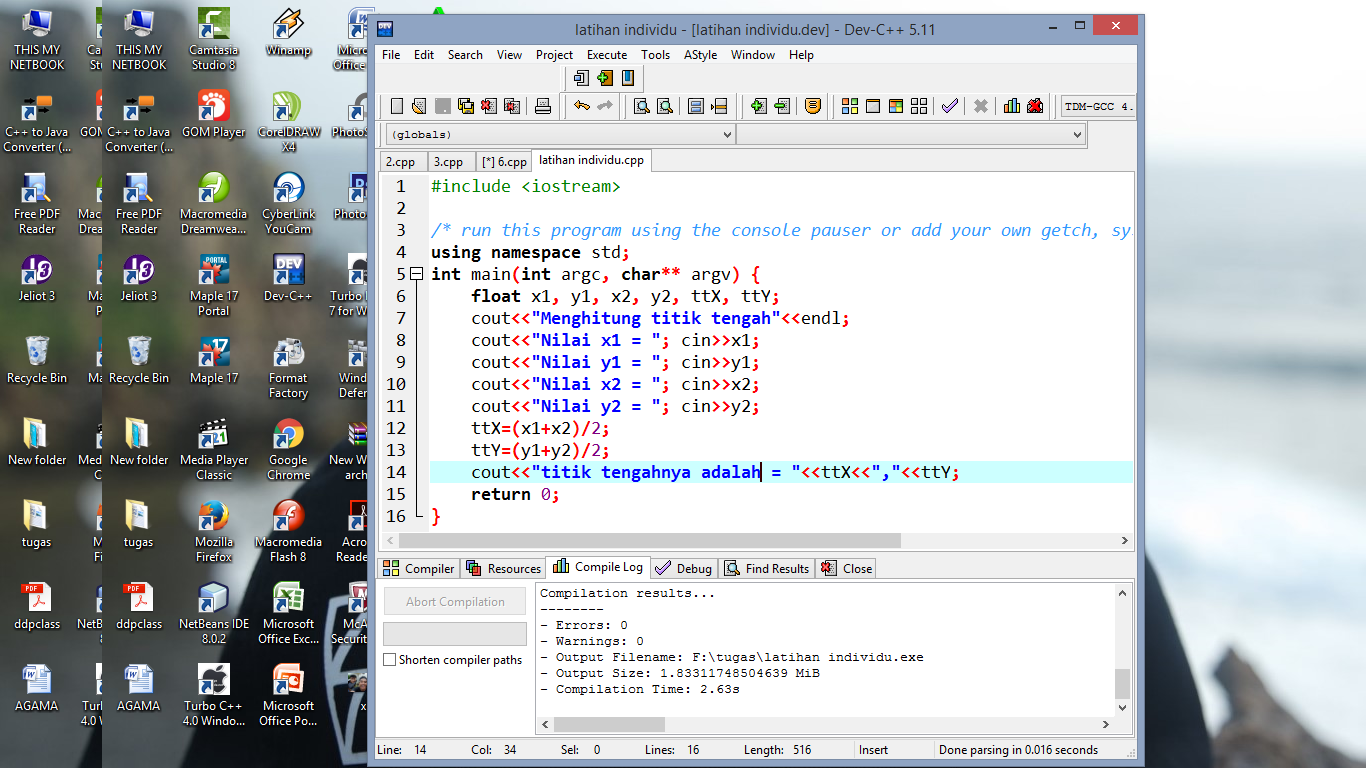Click the Print toolbar icon

(x=543, y=106)
